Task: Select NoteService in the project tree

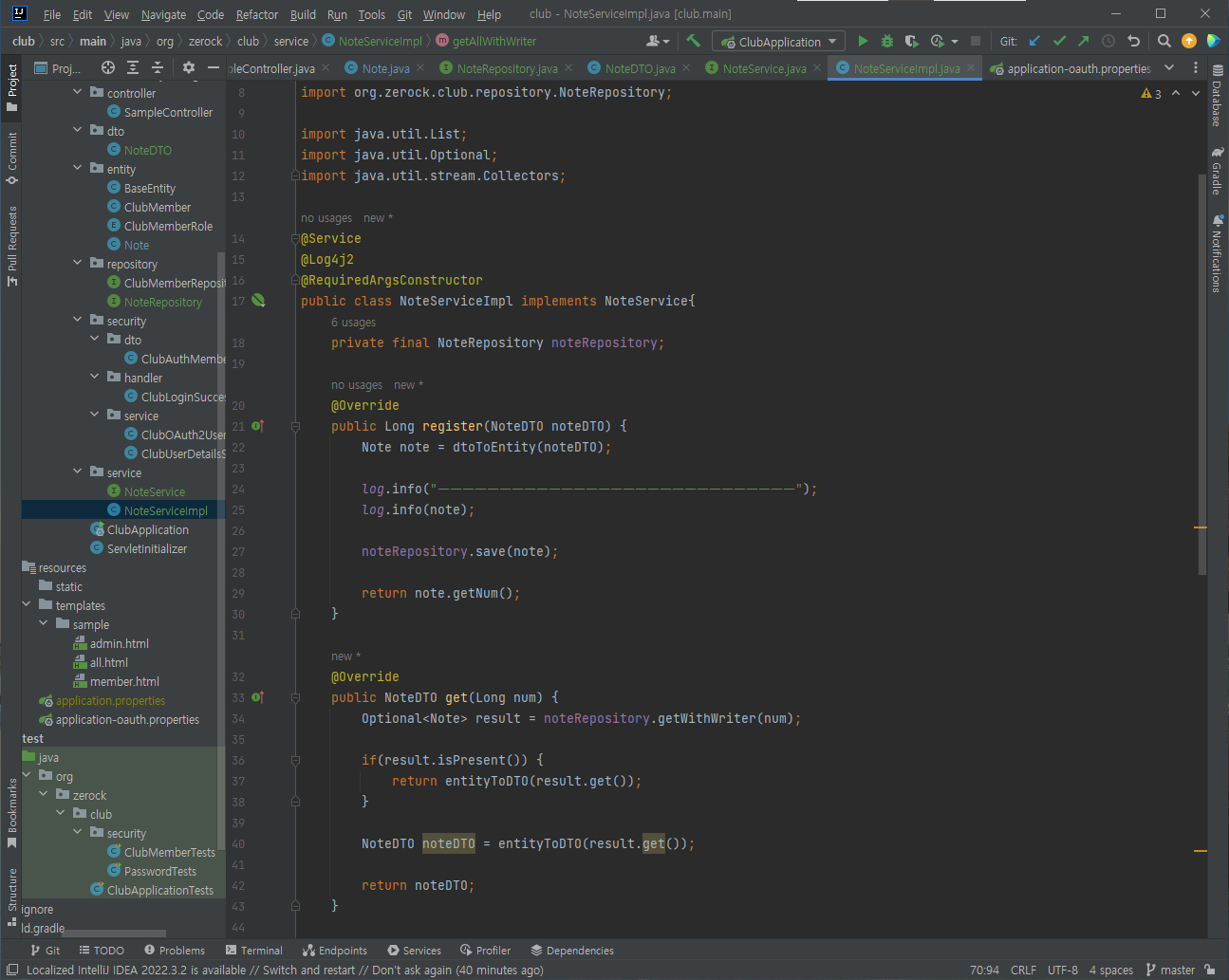Action: point(154,491)
